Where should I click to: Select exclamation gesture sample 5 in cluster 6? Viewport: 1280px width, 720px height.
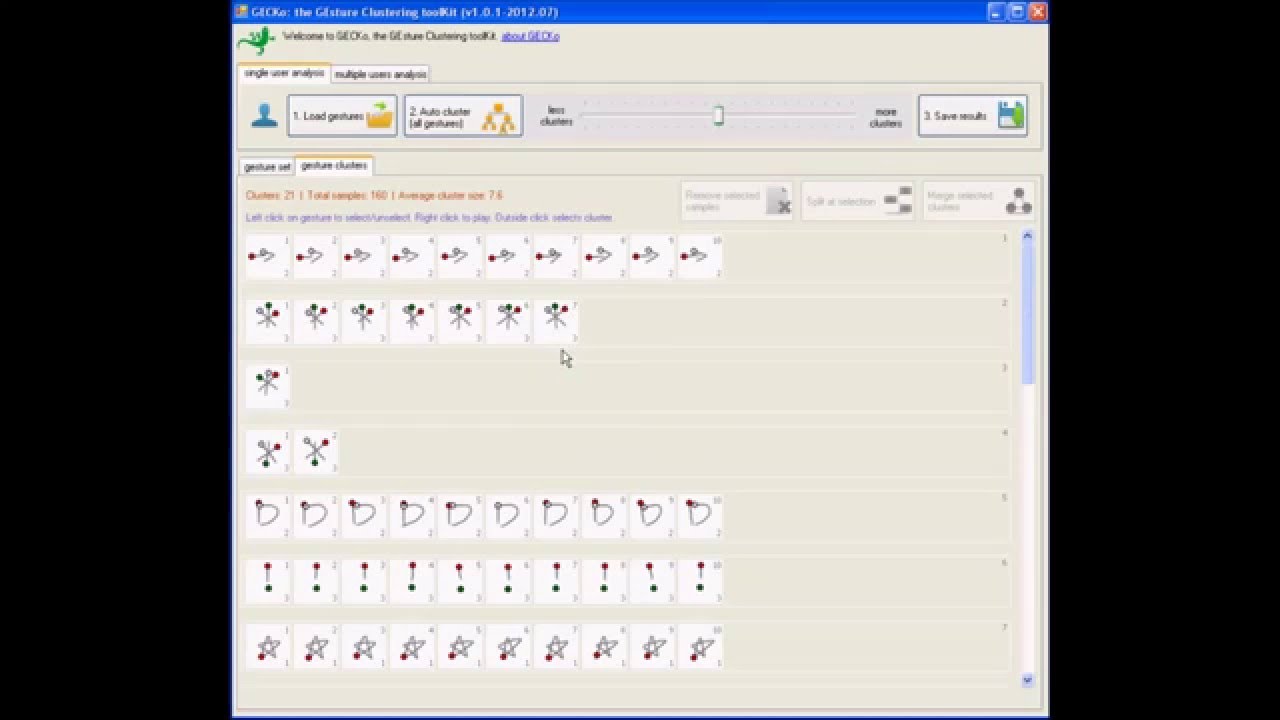[459, 582]
